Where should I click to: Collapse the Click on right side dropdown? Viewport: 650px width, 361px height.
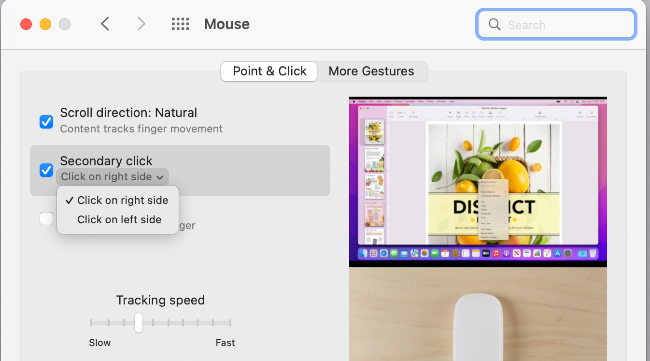112,177
